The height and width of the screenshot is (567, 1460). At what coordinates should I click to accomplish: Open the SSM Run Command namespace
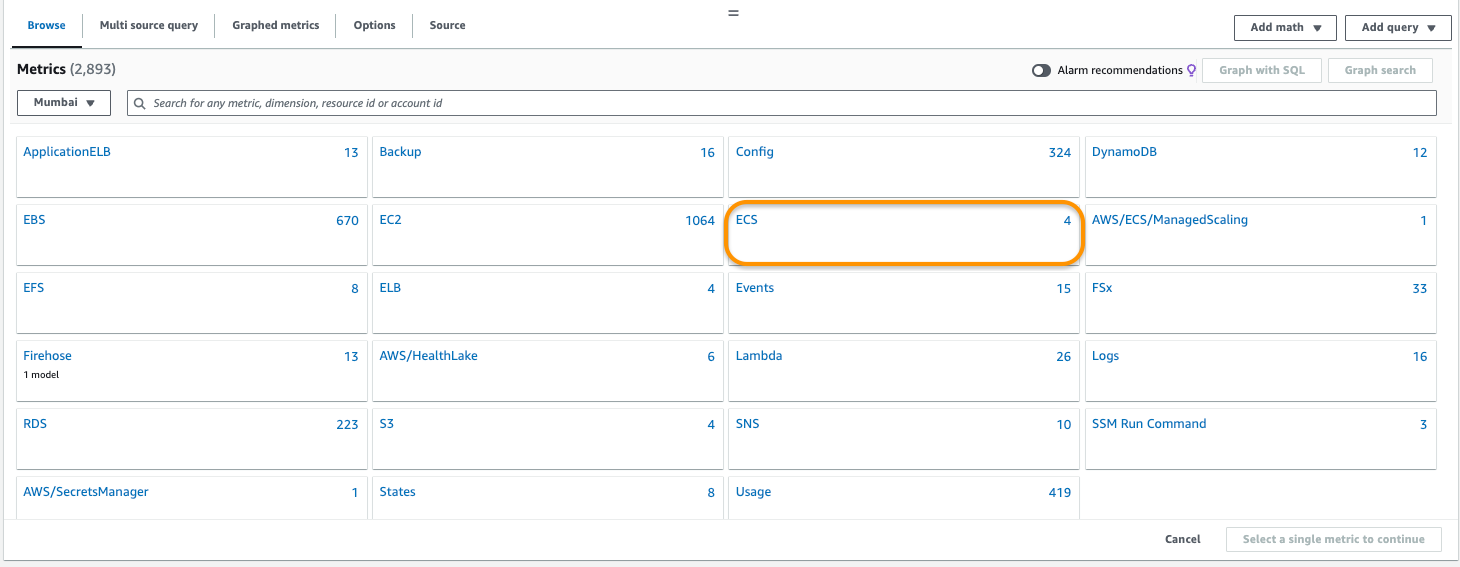[1261, 439]
